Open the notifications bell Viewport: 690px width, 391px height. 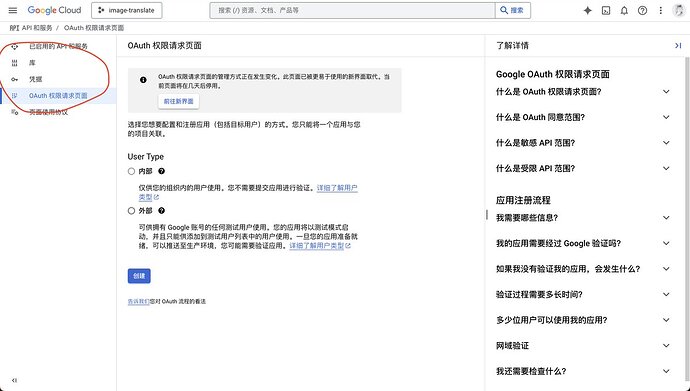624,11
